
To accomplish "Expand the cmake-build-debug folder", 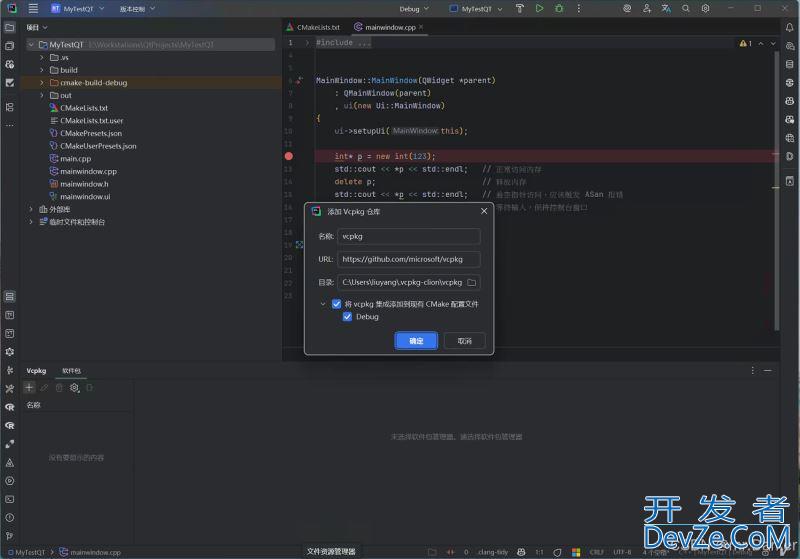I will [42, 83].
